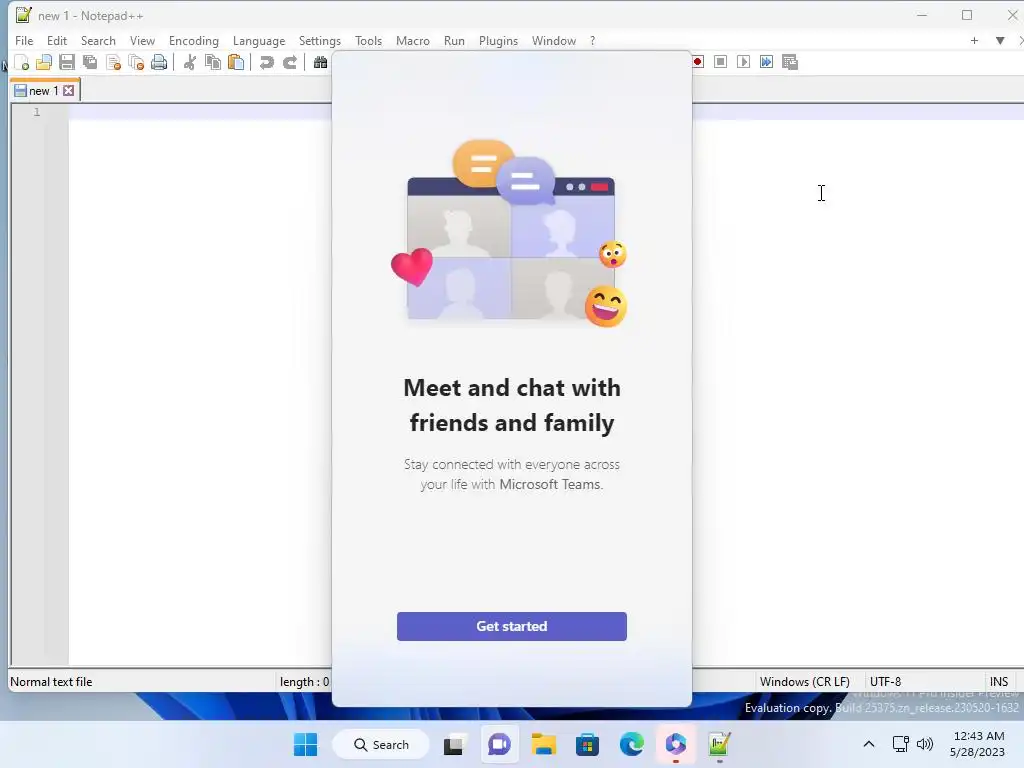
Task: Open Task View from the taskbar
Action: 454,744
